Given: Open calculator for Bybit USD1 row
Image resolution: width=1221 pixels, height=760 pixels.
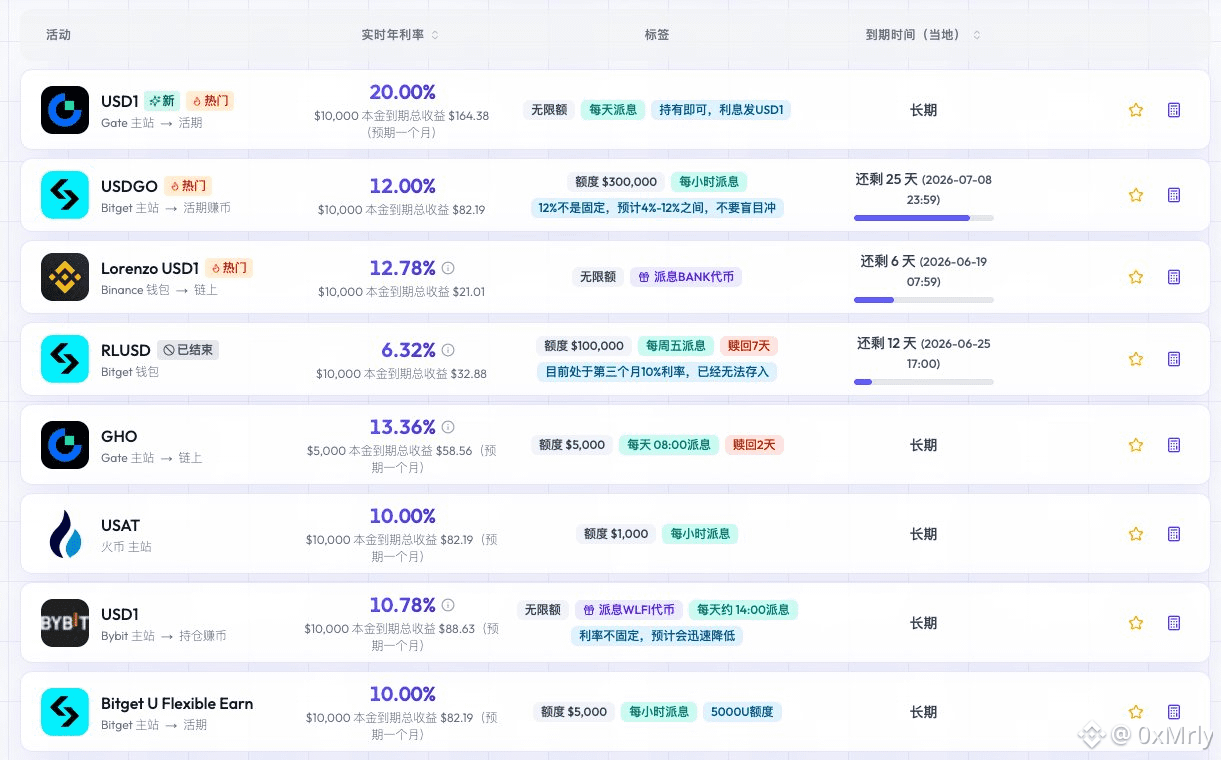Looking at the screenshot, I should coord(1174,623).
